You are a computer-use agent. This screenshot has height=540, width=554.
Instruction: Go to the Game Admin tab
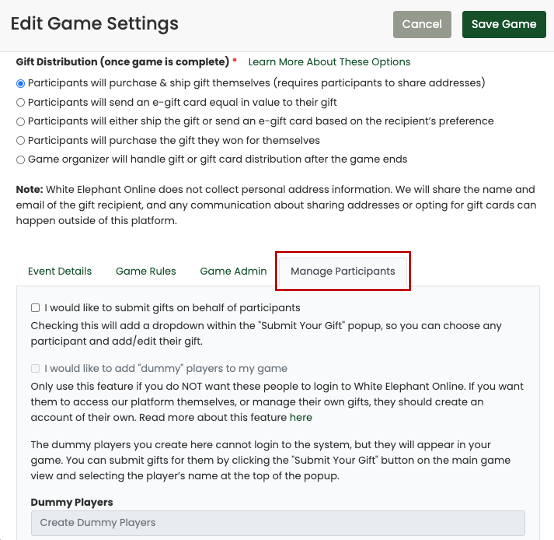coord(233,271)
